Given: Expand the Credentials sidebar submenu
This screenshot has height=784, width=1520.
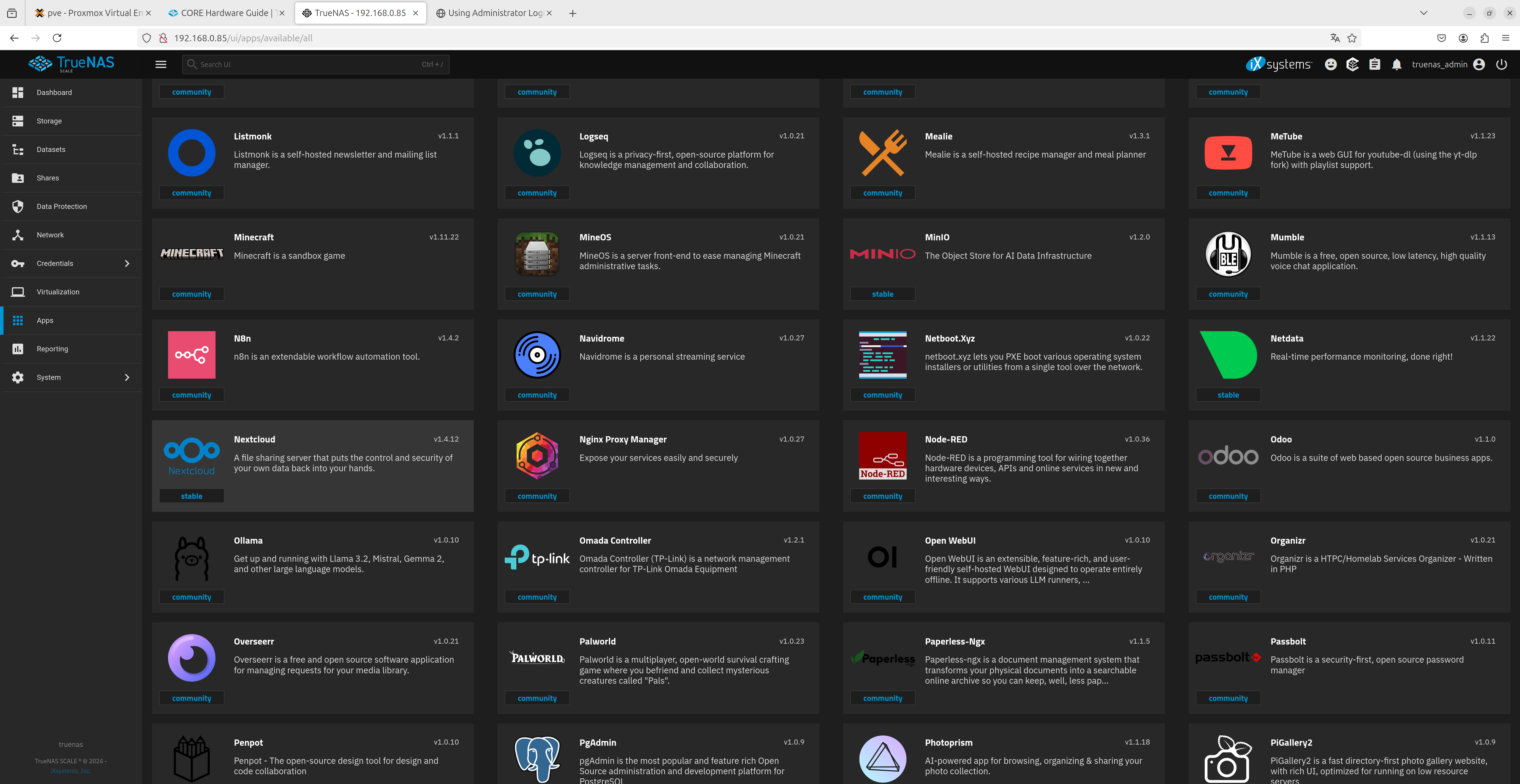Looking at the screenshot, I should (x=126, y=263).
